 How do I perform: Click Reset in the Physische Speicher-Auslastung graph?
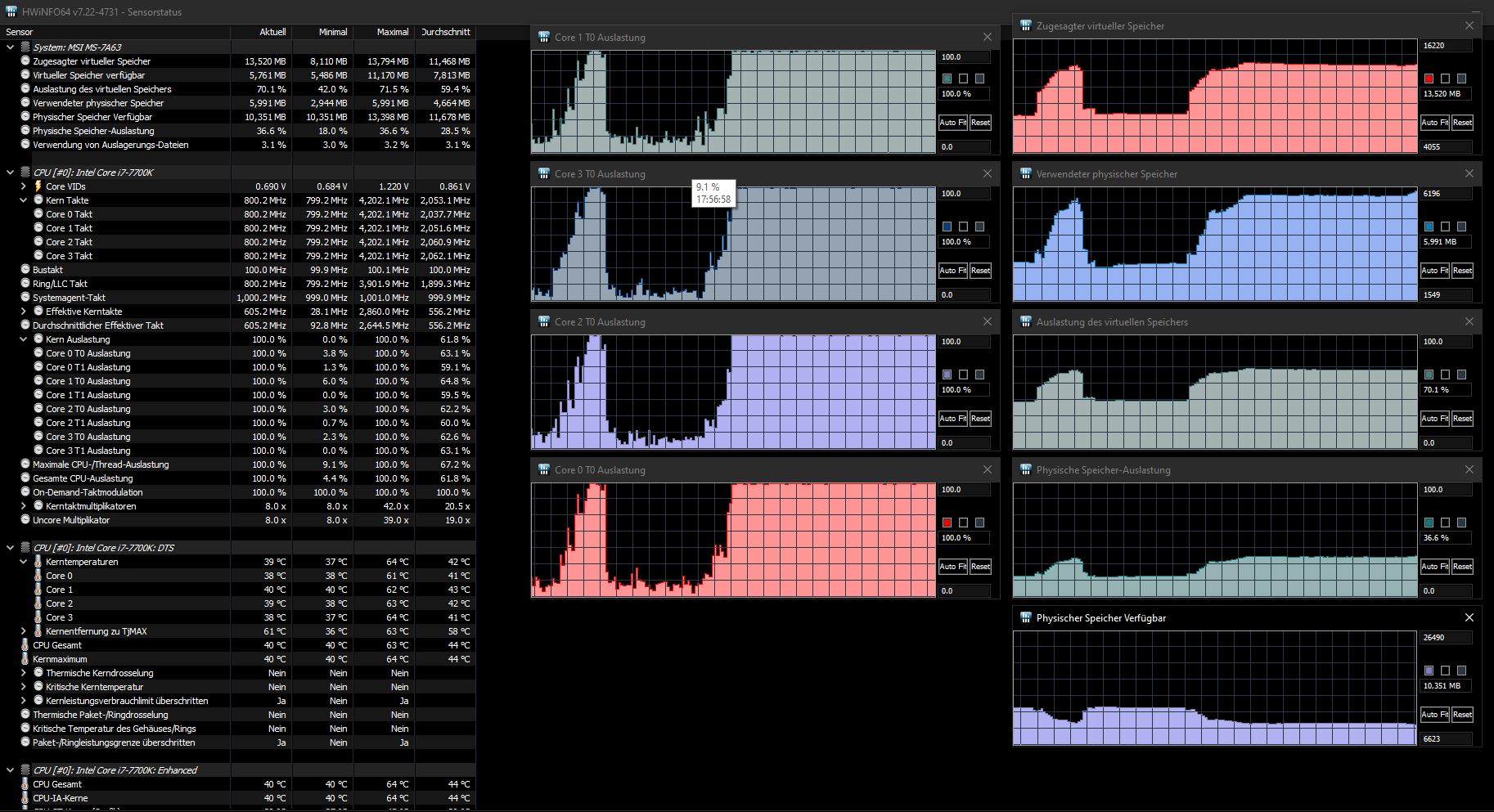1462,567
